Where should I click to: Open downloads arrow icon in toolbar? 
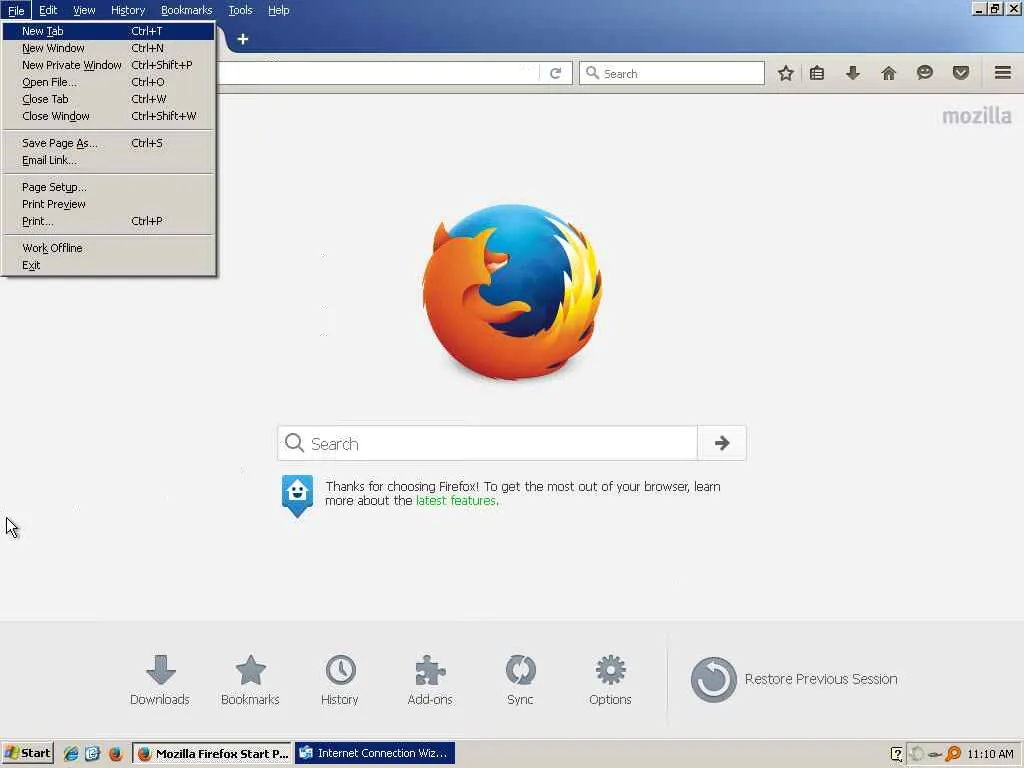point(853,73)
